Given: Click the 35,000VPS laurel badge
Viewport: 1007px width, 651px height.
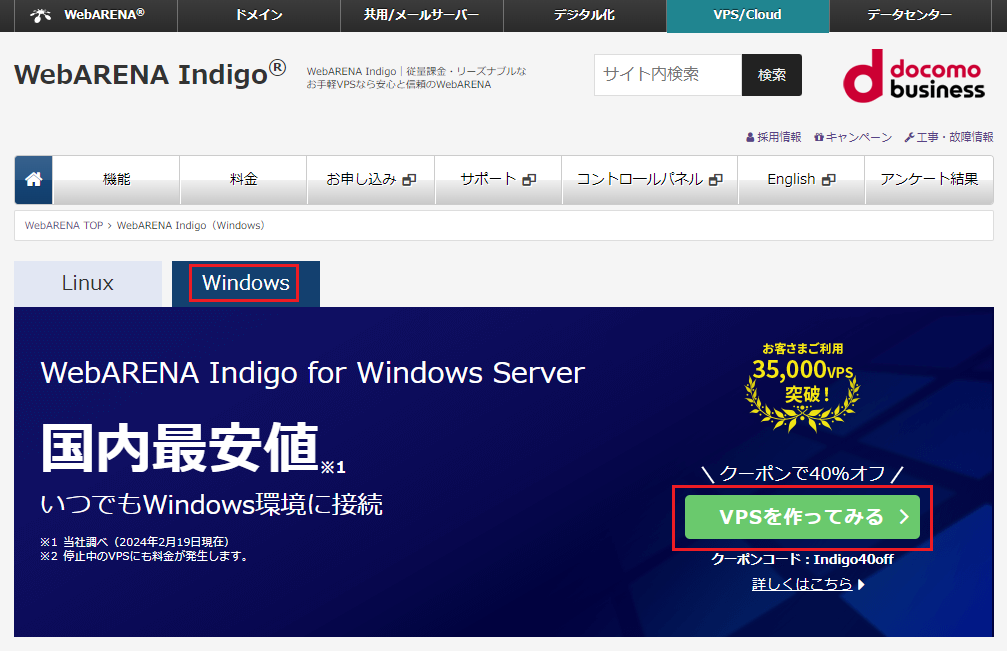Looking at the screenshot, I should (x=802, y=386).
